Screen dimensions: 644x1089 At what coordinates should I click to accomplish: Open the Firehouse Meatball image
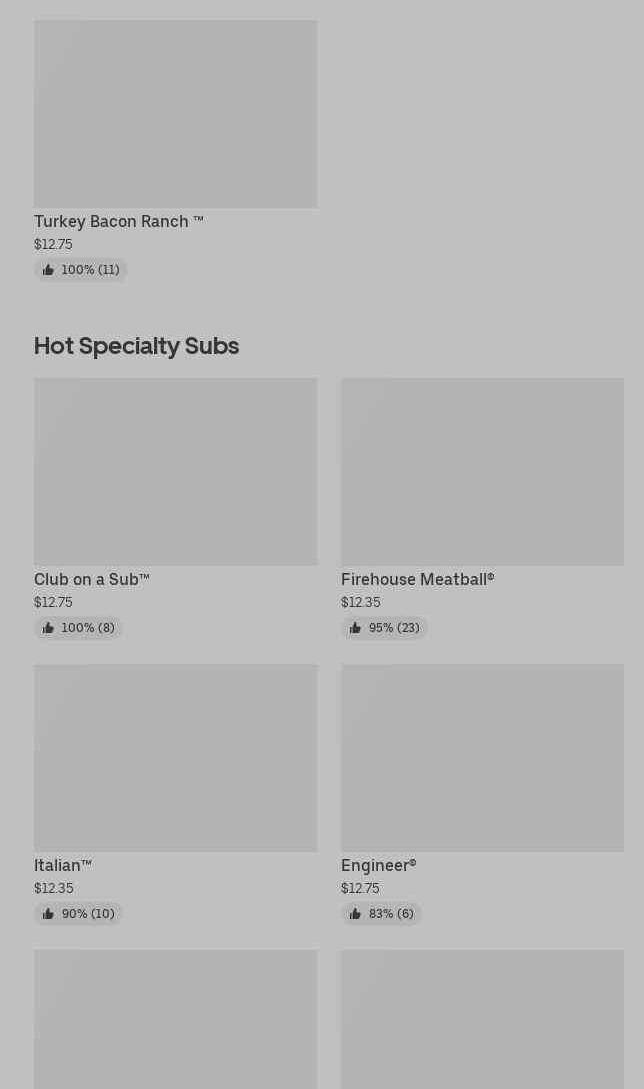pyautogui.click(x=482, y=471)
